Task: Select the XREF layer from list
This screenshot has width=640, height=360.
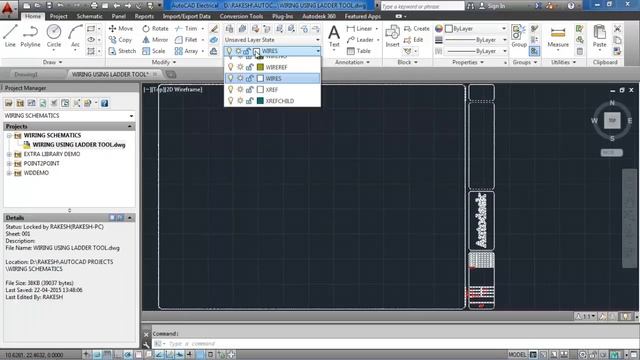Action: [x=272, y=89]
